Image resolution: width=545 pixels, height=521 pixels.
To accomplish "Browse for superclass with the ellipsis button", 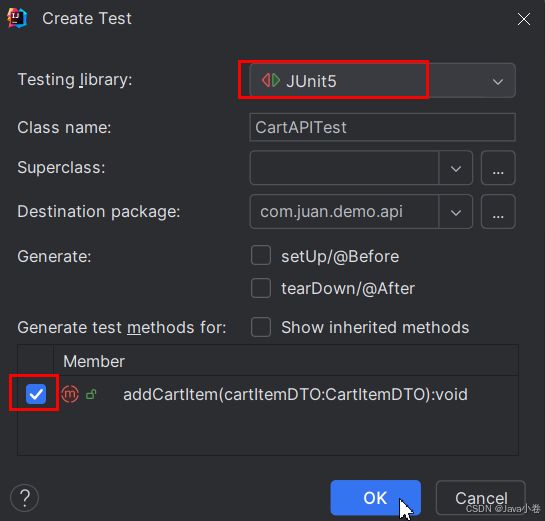I will pos(498,168).
